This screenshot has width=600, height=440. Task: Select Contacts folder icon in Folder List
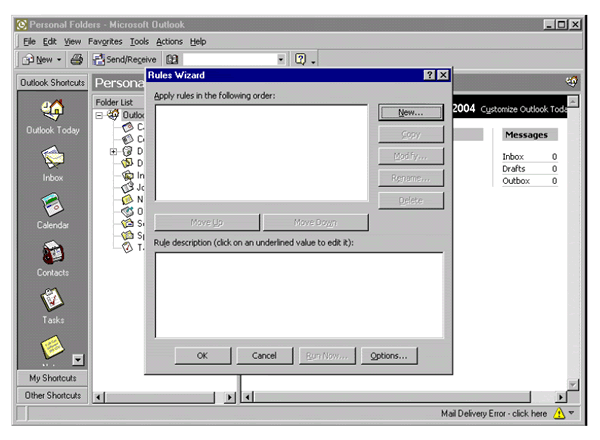(x=127, y=139)
